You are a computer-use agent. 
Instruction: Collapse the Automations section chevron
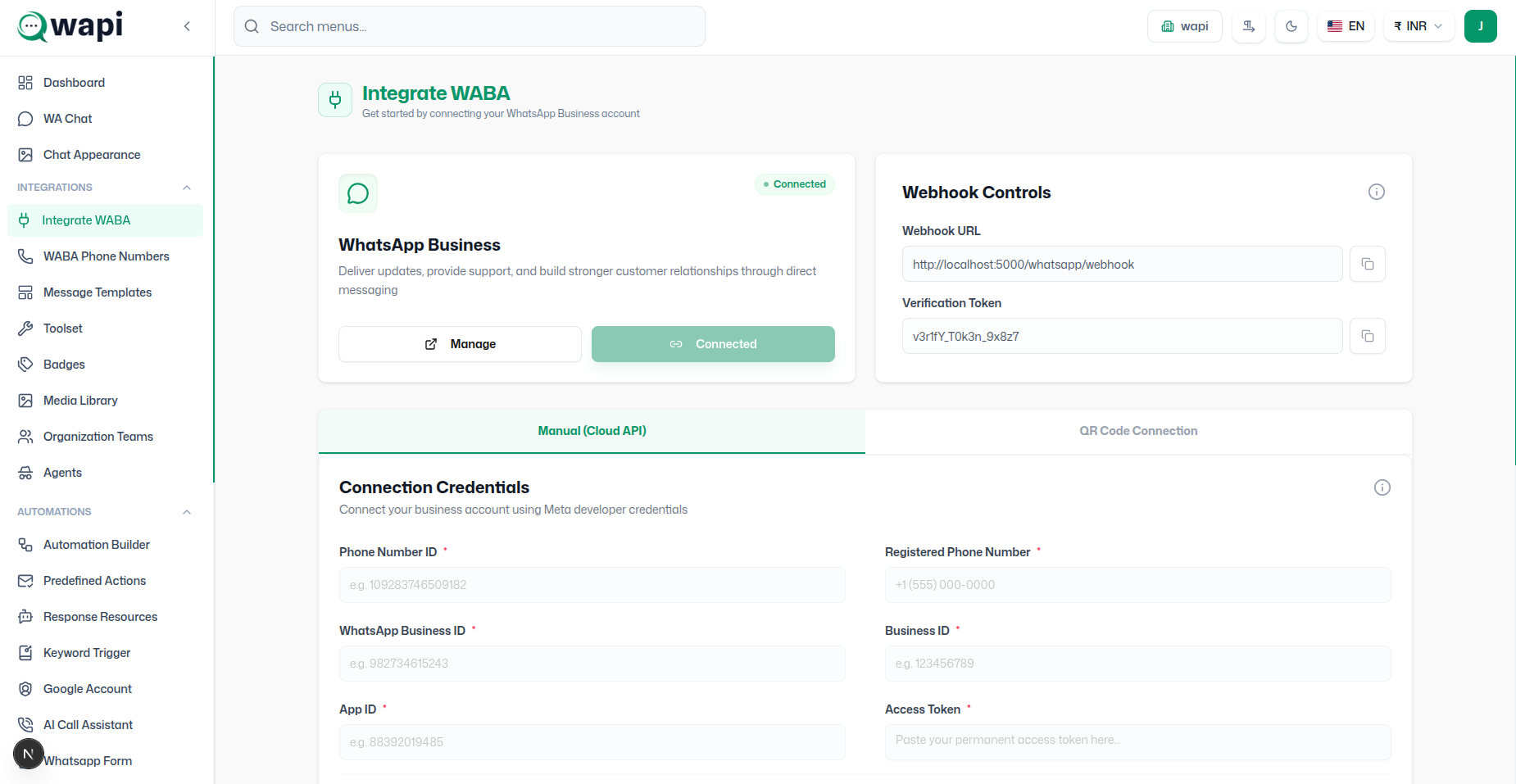187,512
